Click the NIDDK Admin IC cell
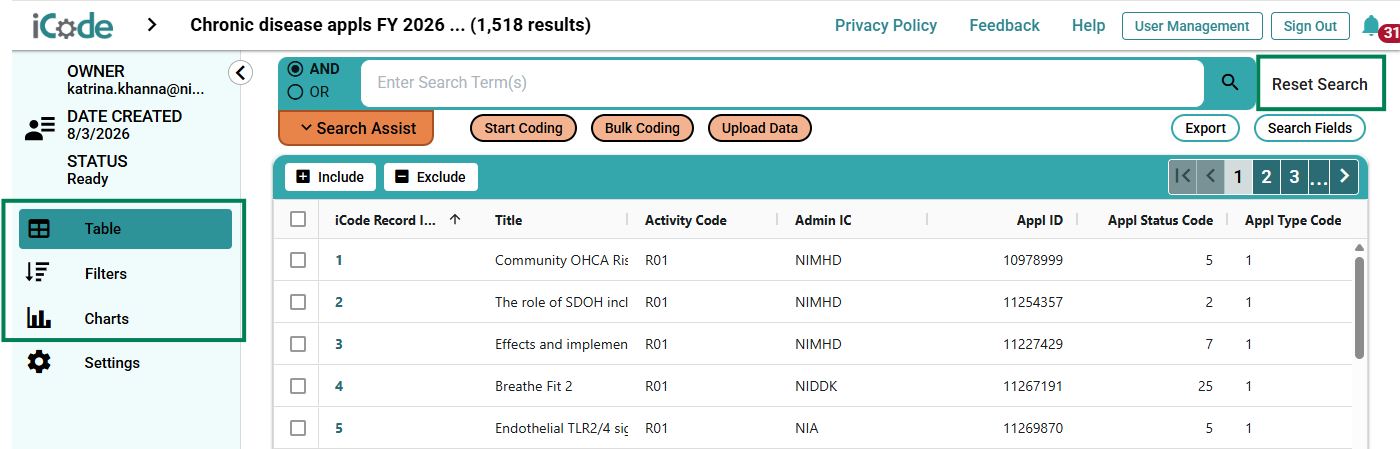 (818, 386)
